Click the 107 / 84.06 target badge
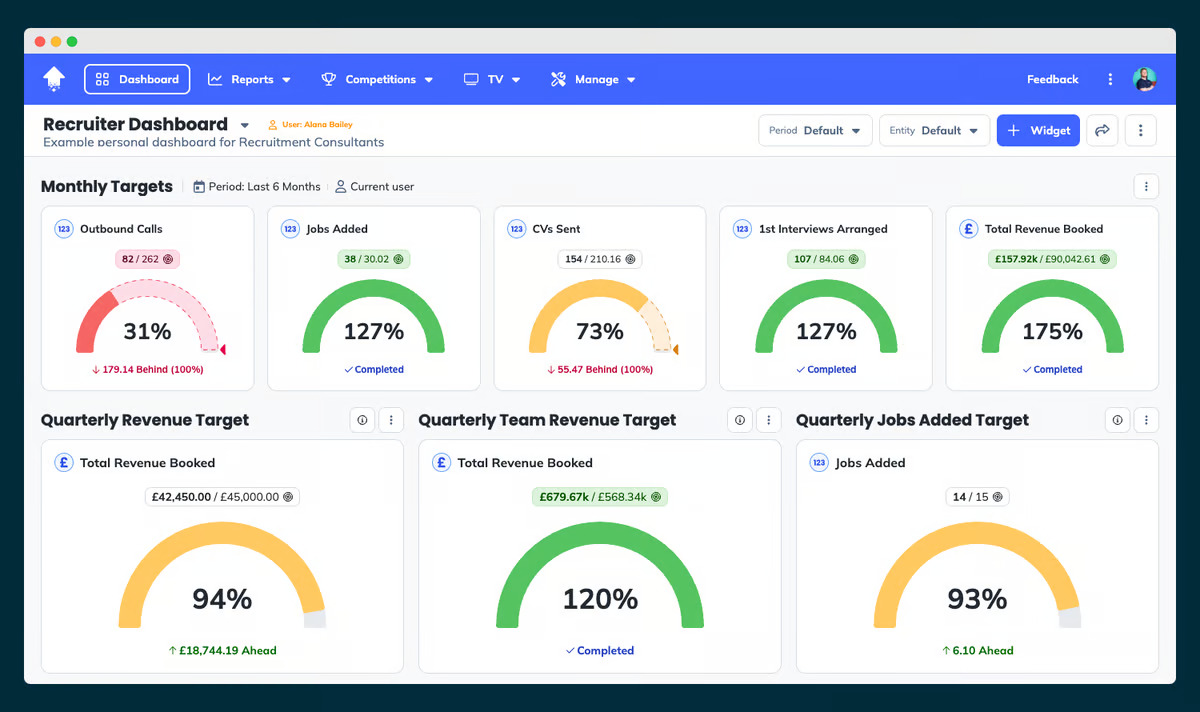The width and height of the screenshot is (1200, 712). coord(826,259)
